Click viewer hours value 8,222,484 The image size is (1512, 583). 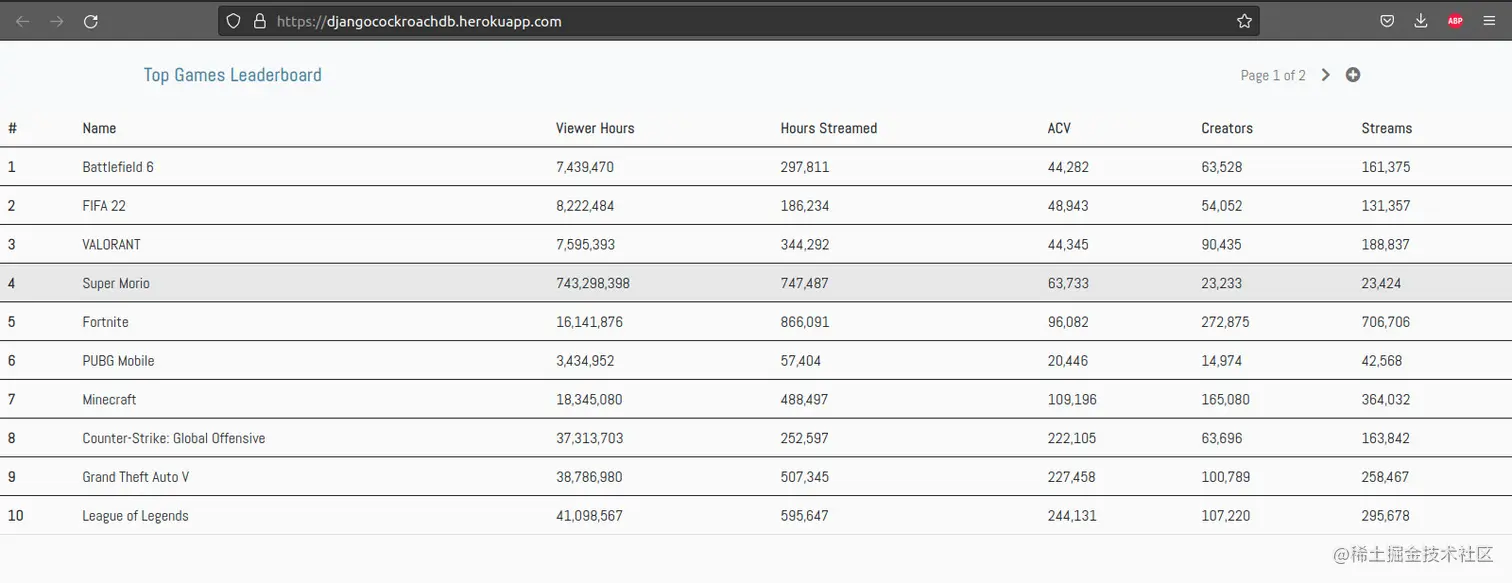point(585,206)
